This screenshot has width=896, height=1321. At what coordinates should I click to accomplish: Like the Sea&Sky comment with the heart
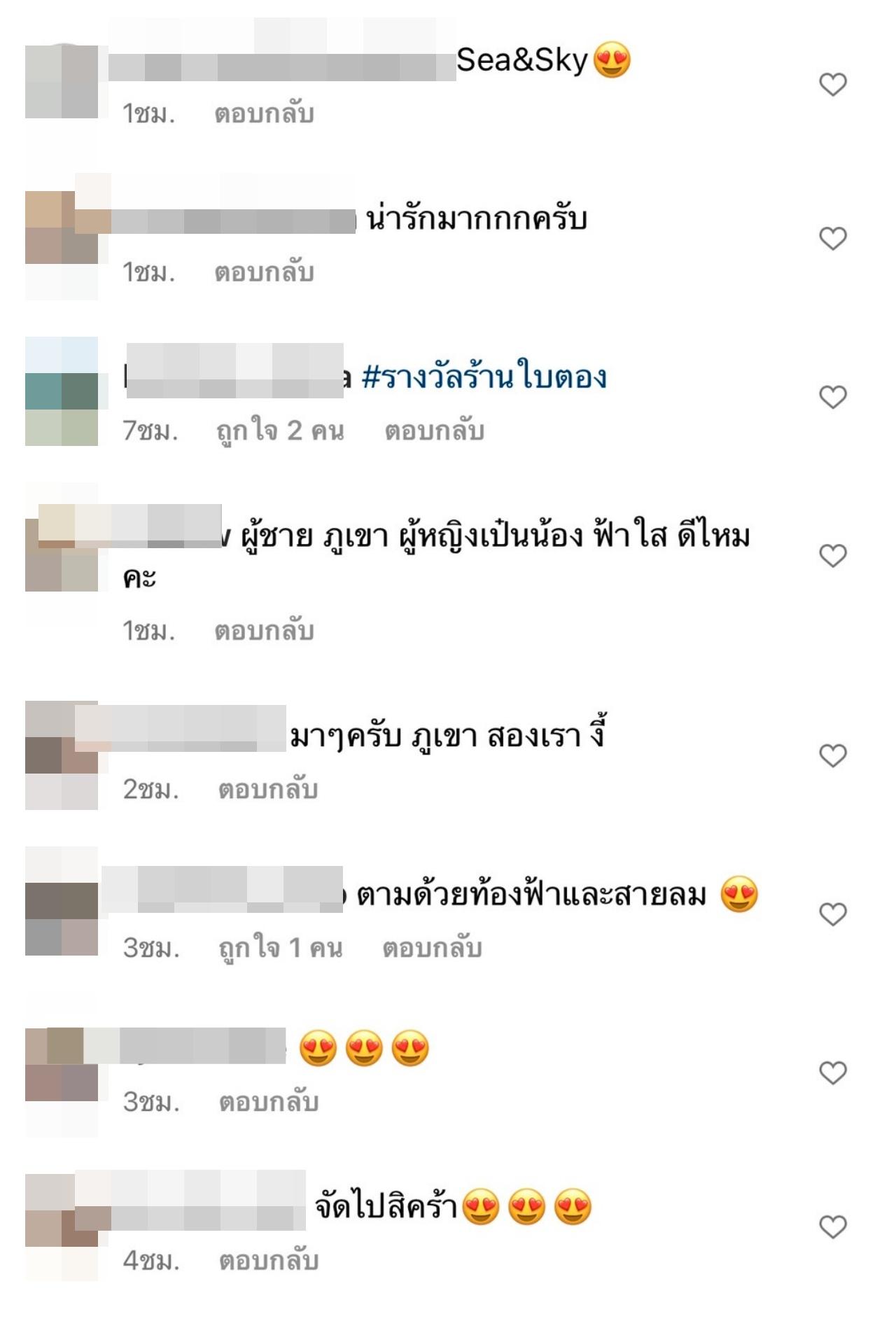pos(833,85)
